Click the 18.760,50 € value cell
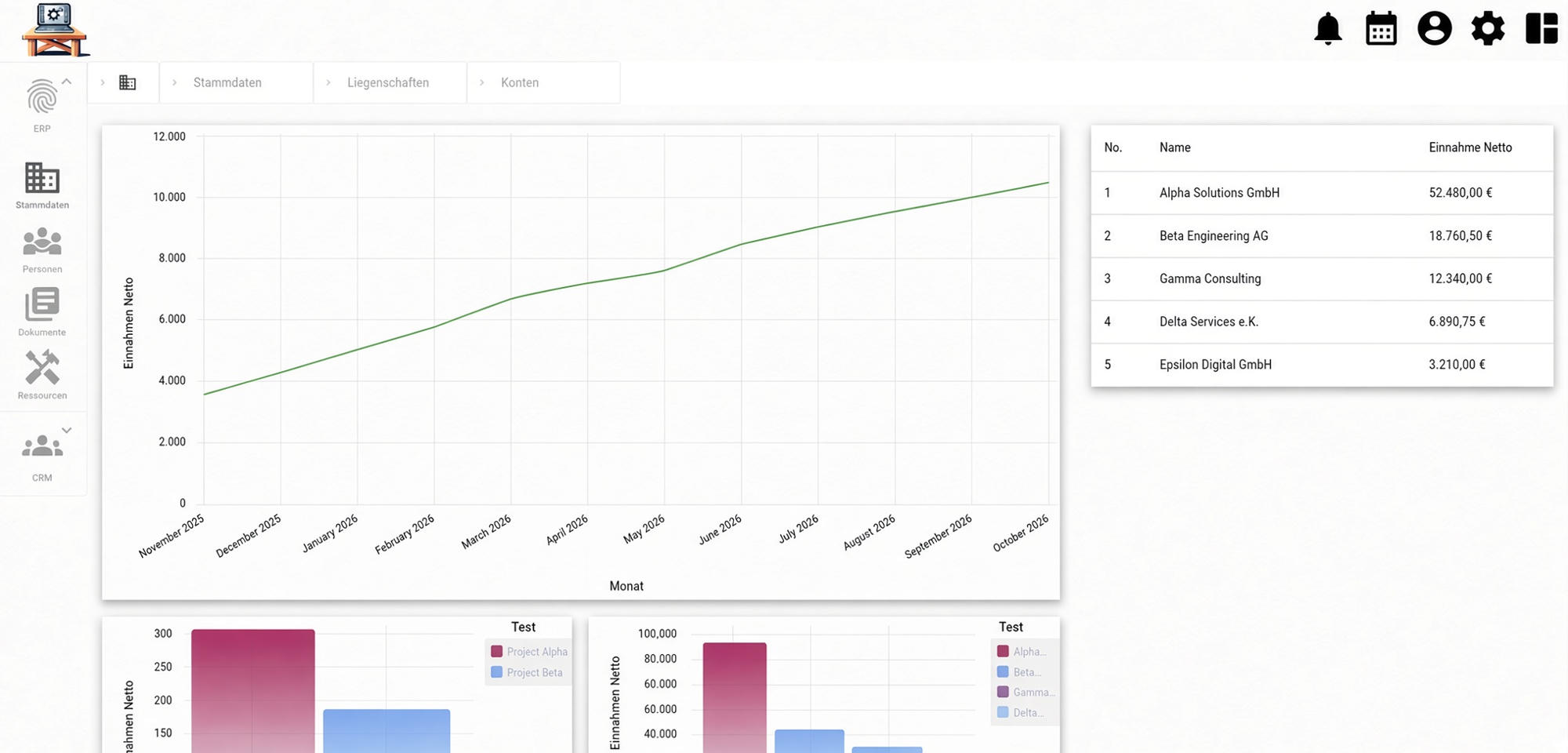 [1460, 236]
